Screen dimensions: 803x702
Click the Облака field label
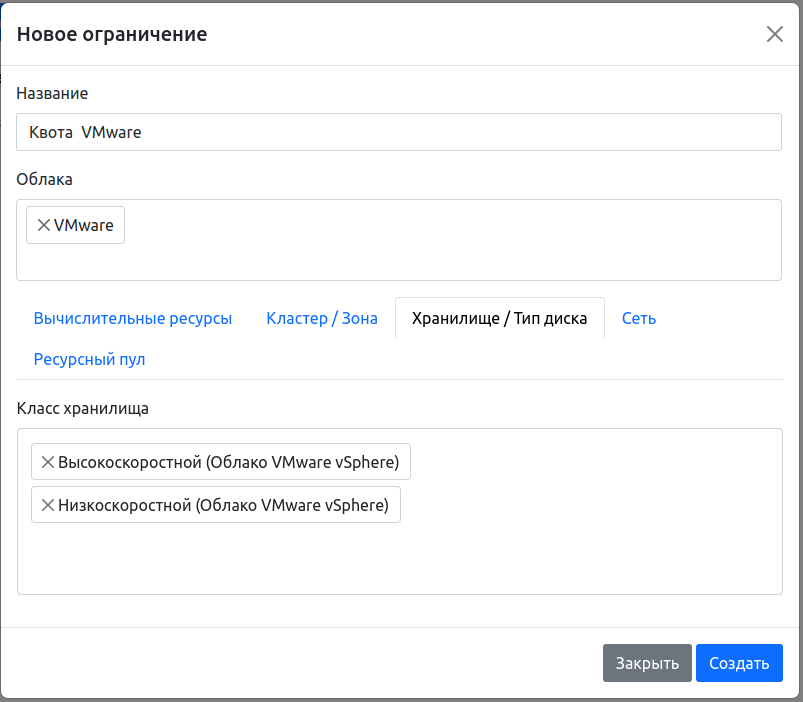coord(45,179)
